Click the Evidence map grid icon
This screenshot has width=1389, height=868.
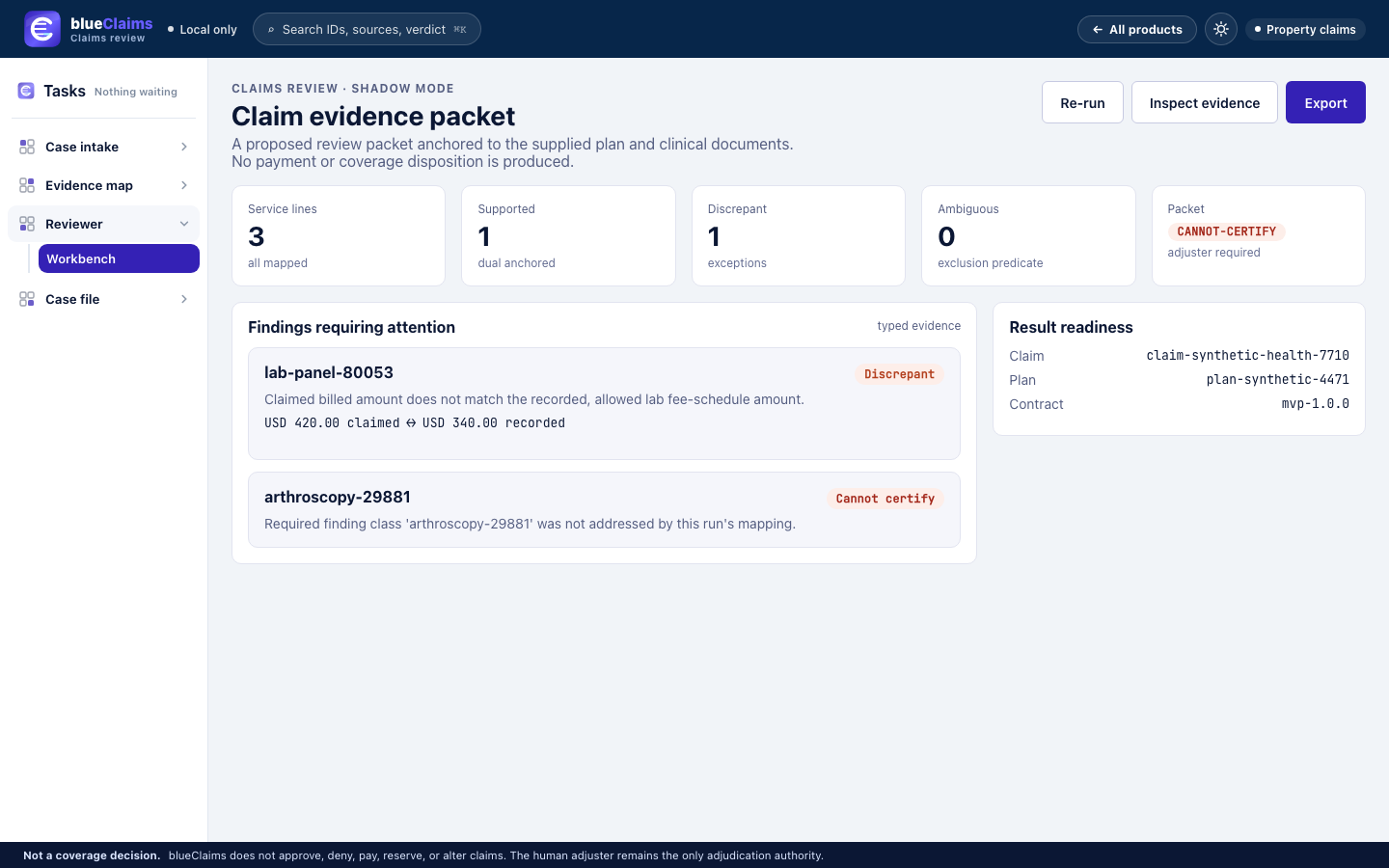tap(27, 185)
